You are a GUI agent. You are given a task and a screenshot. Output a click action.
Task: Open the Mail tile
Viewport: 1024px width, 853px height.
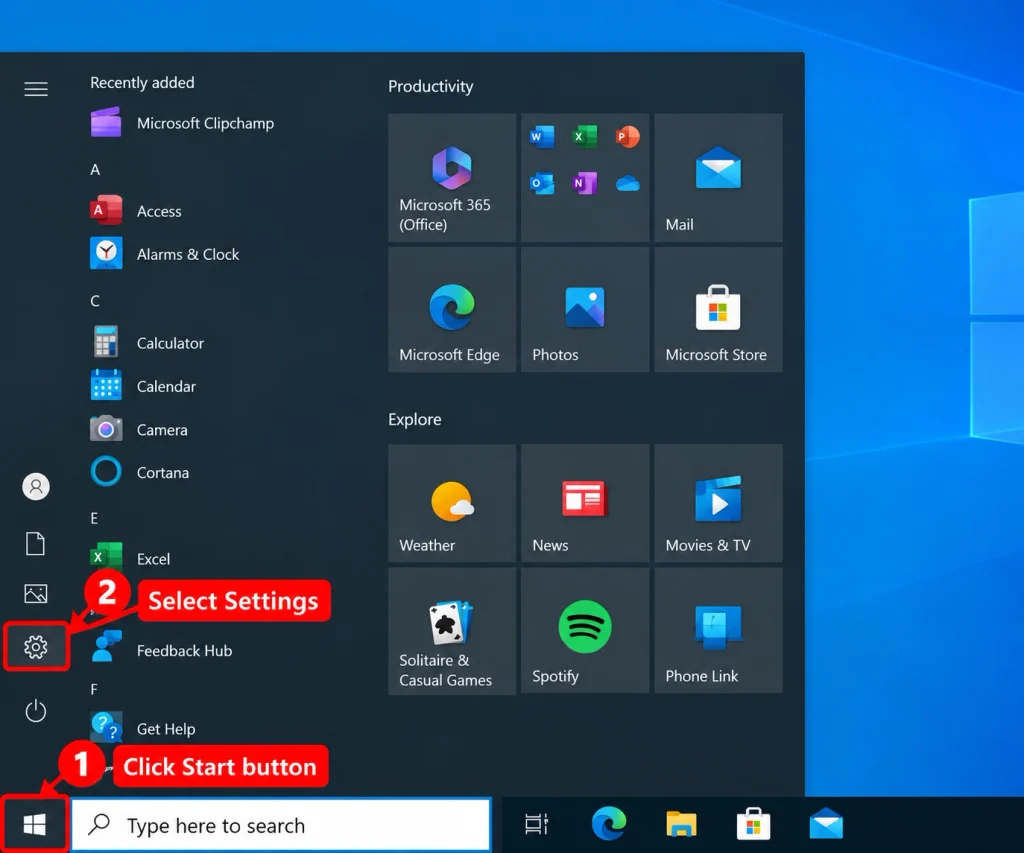(x=718, y=178)
